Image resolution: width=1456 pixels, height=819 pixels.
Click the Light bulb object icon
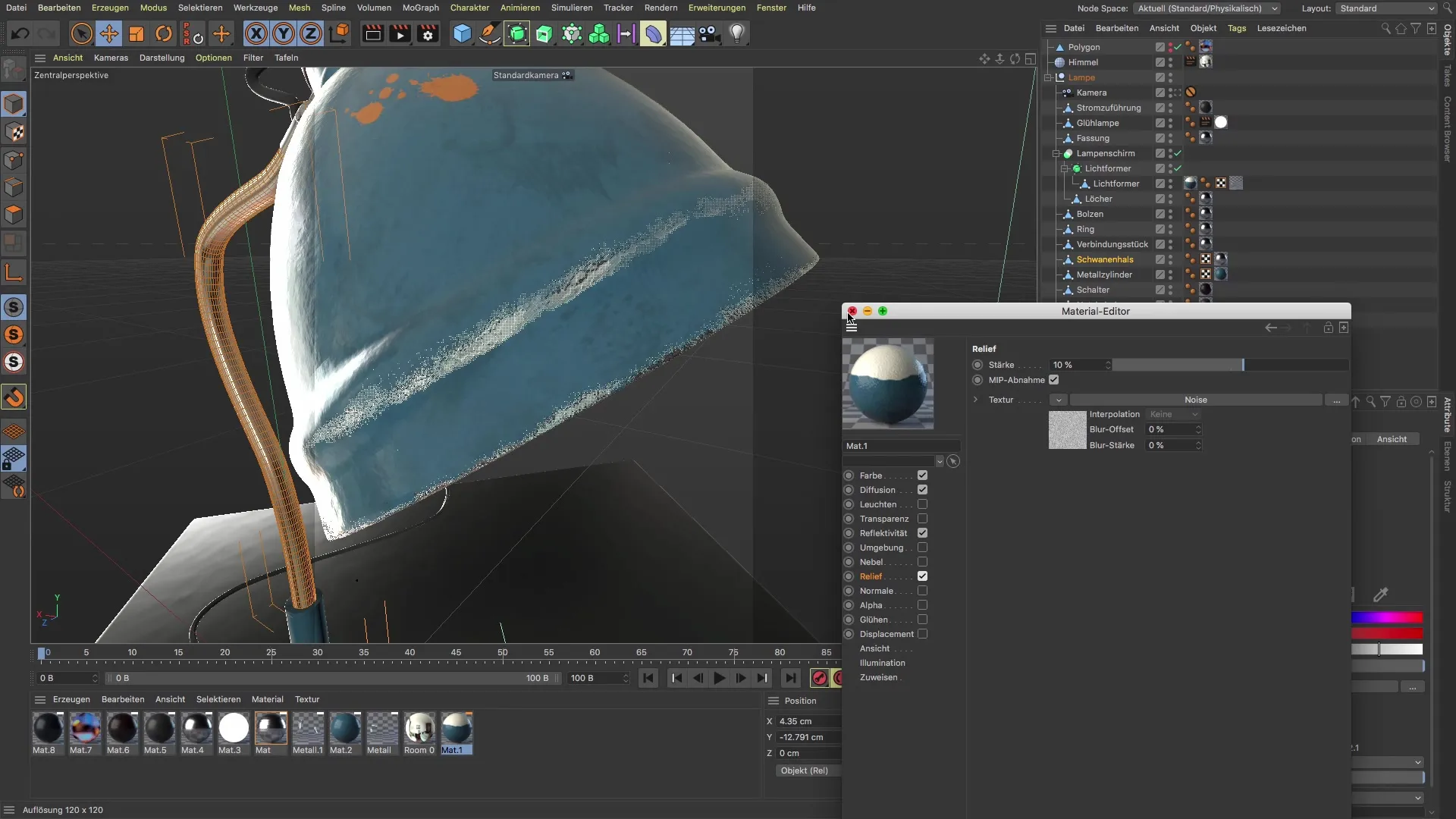point(737,34)
